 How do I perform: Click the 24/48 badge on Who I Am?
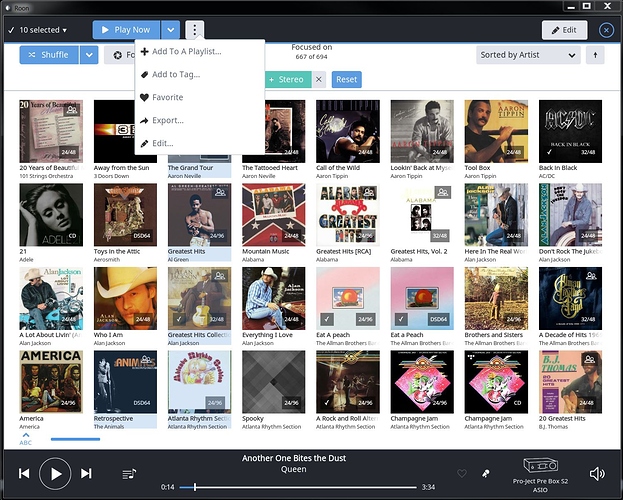click(x=143, y=319)
